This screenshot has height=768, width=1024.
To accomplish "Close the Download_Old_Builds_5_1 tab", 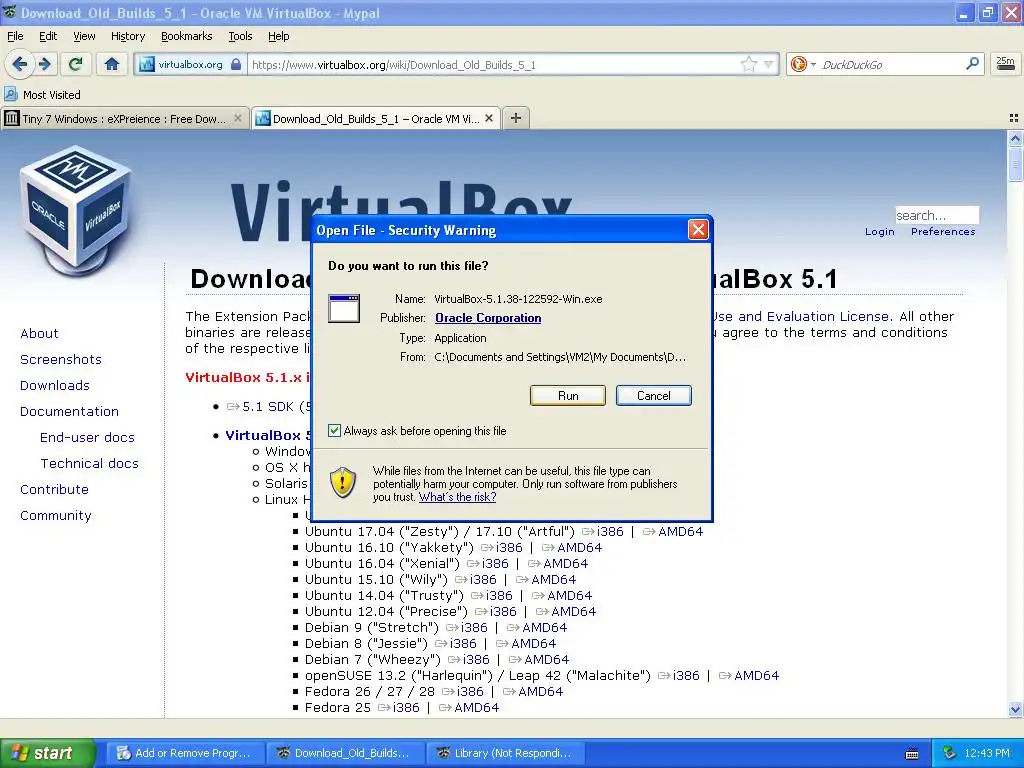I will (489, 118).
